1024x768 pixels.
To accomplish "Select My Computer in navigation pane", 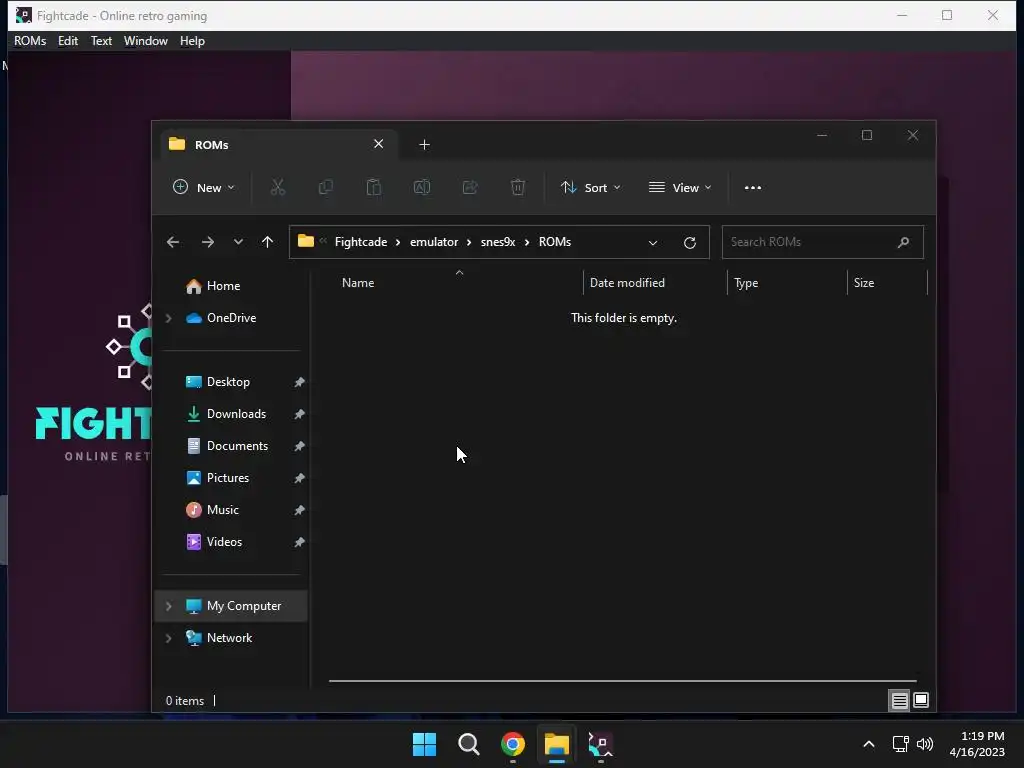I will (244, 606).
